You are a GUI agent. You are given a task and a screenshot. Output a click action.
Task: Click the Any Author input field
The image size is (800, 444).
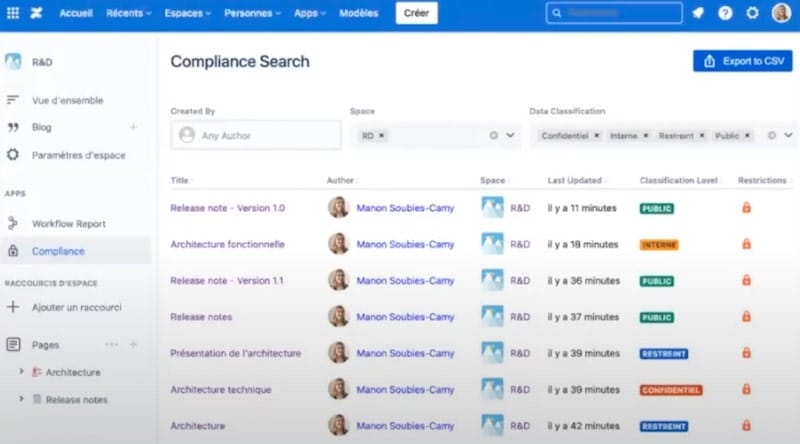click(256, 135)
